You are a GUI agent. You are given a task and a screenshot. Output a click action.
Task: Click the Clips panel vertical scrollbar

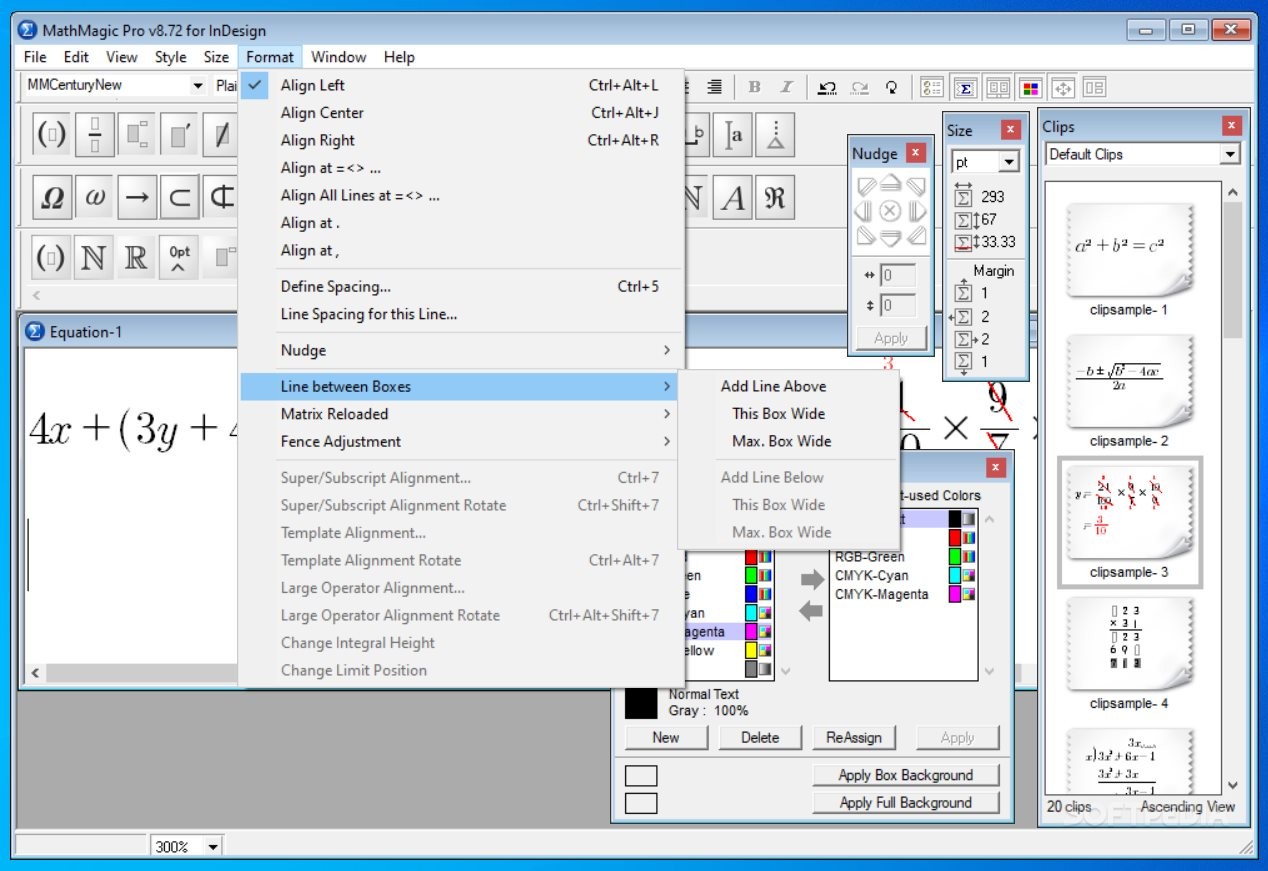point(1233,490)
